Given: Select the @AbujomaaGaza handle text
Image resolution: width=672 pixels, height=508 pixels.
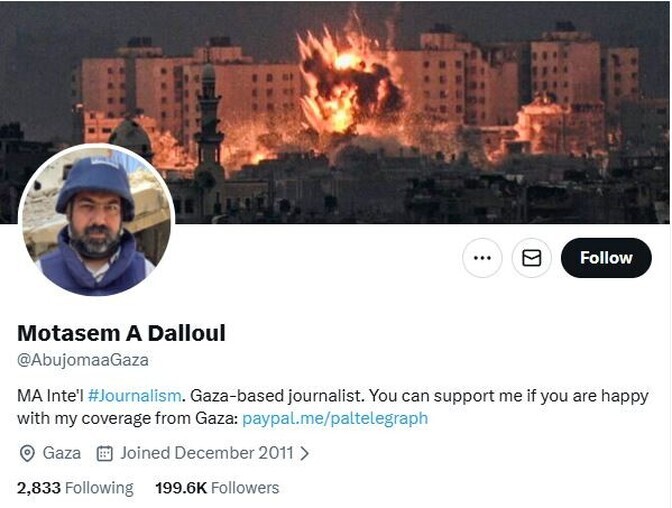Looking at the screenshot, I should coord(83,360).
